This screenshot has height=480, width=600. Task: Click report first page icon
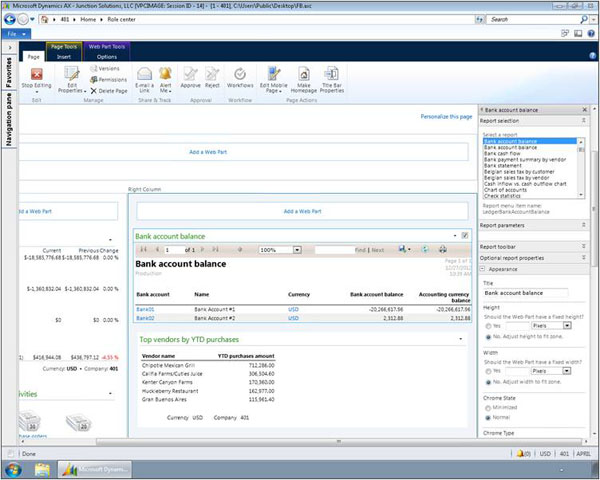click(x=143, y=250)
